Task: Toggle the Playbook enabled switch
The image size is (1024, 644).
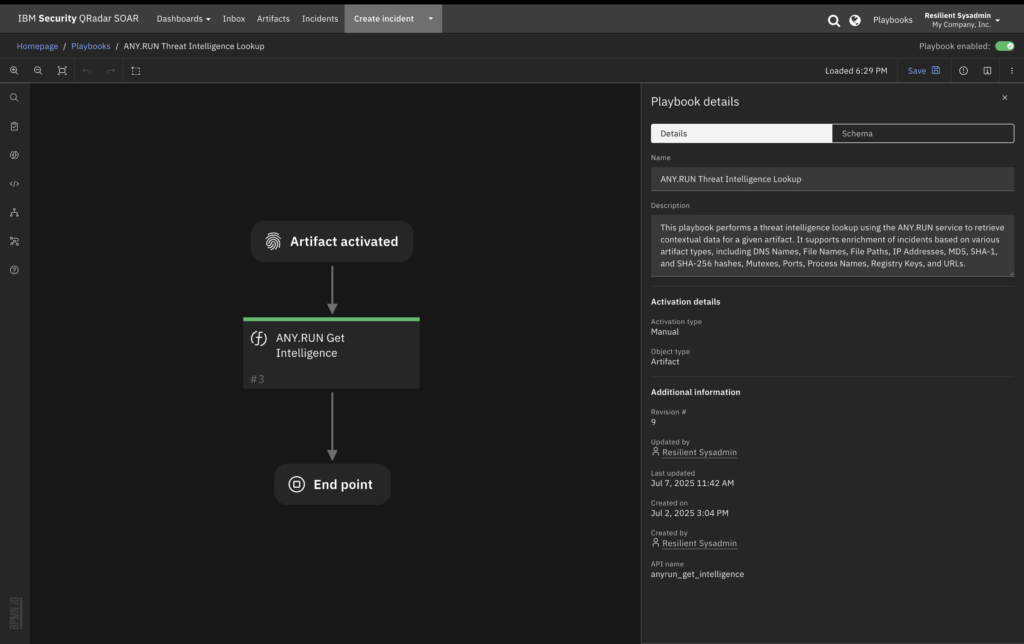Action: click(x=1003, y=46)
